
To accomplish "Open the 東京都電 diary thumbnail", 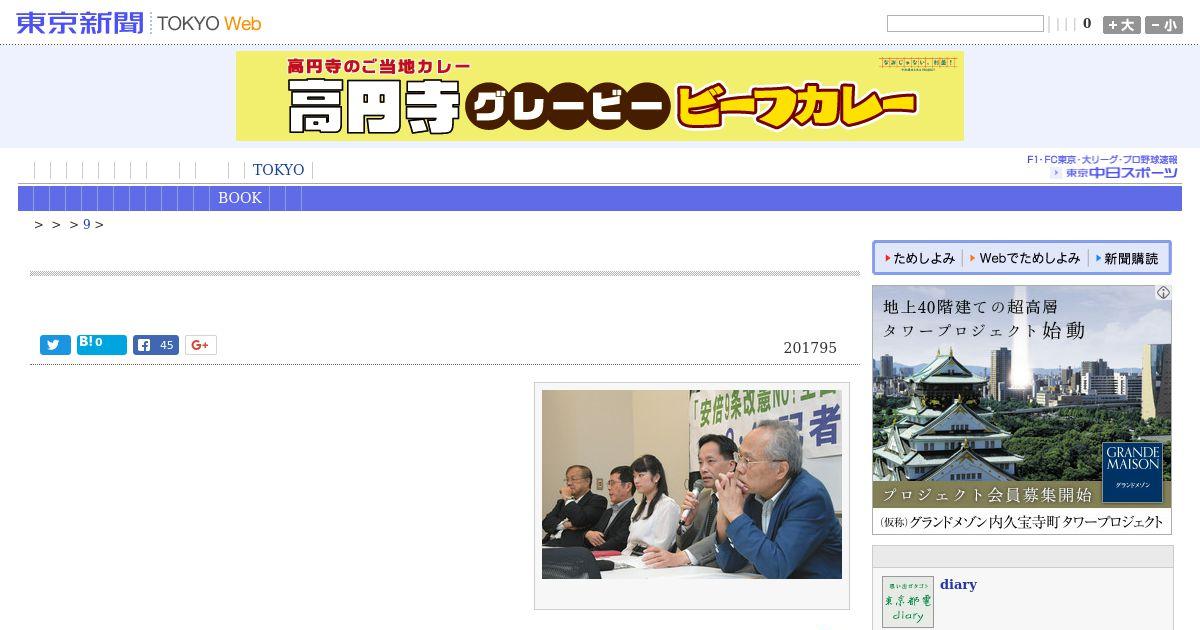I will click(x=908, y=602).
